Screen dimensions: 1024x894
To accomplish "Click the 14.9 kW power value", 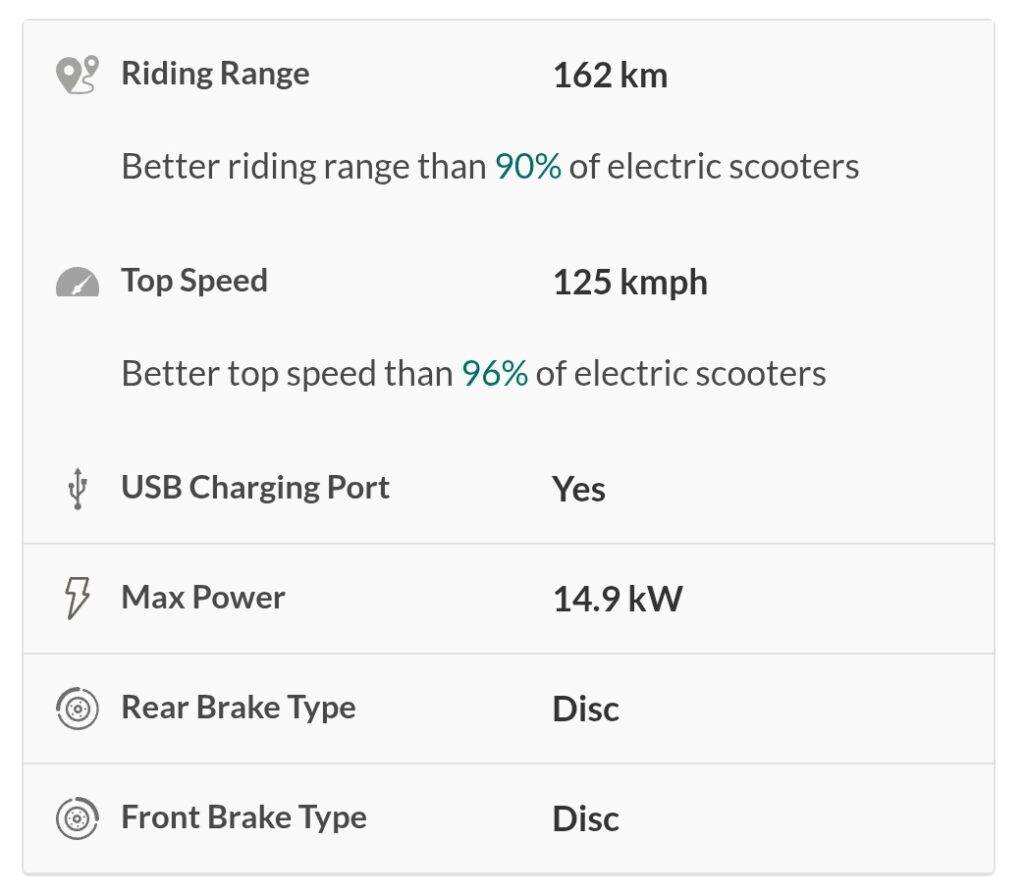I will click(617, 600).
